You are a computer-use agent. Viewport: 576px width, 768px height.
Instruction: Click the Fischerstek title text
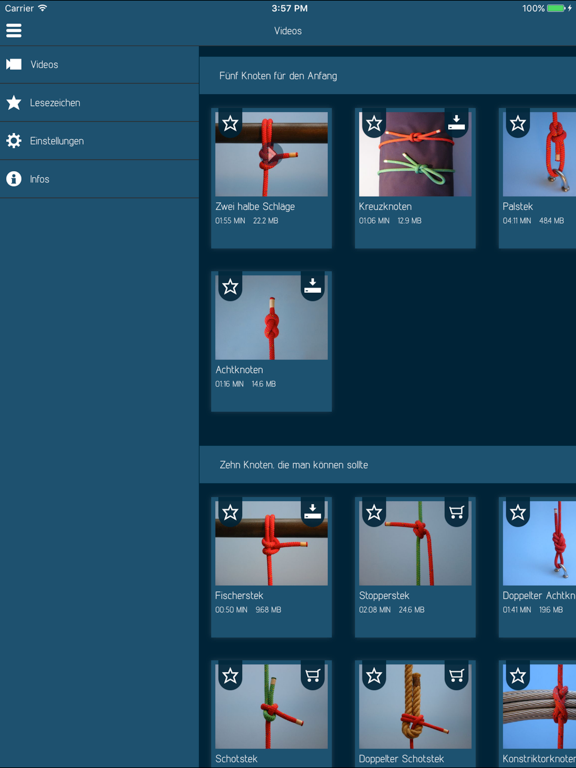(x=239, y=596)
